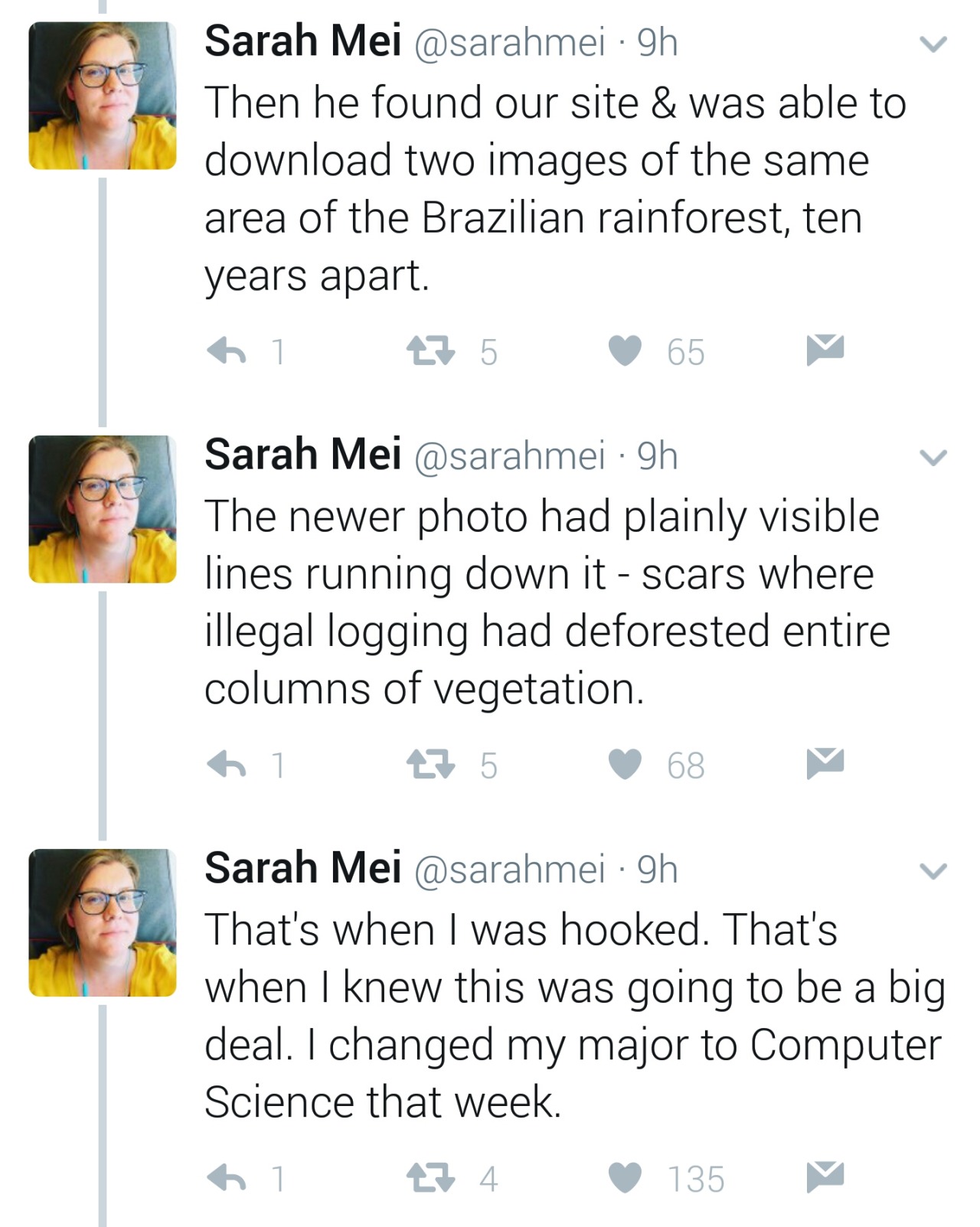The height and width of the screenshot is (1227, 980).
Task: Open Sarah Mei's avatar on first tweet
Action: point(103,96)
